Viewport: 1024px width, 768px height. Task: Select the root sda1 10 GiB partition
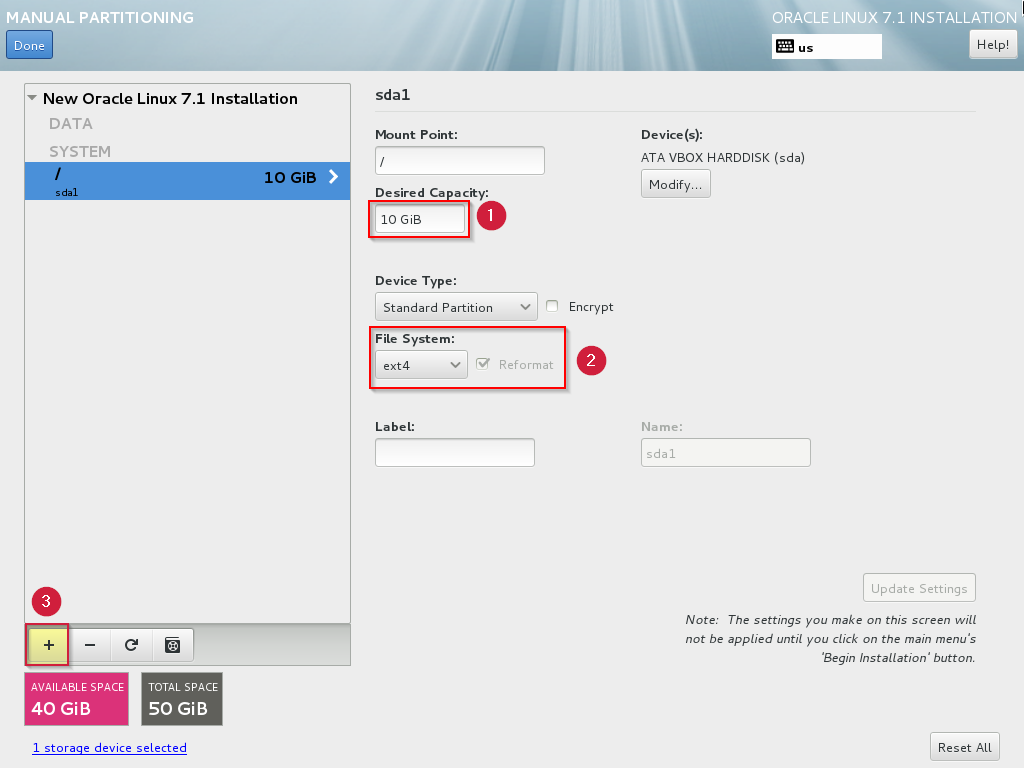click(187, 181)
